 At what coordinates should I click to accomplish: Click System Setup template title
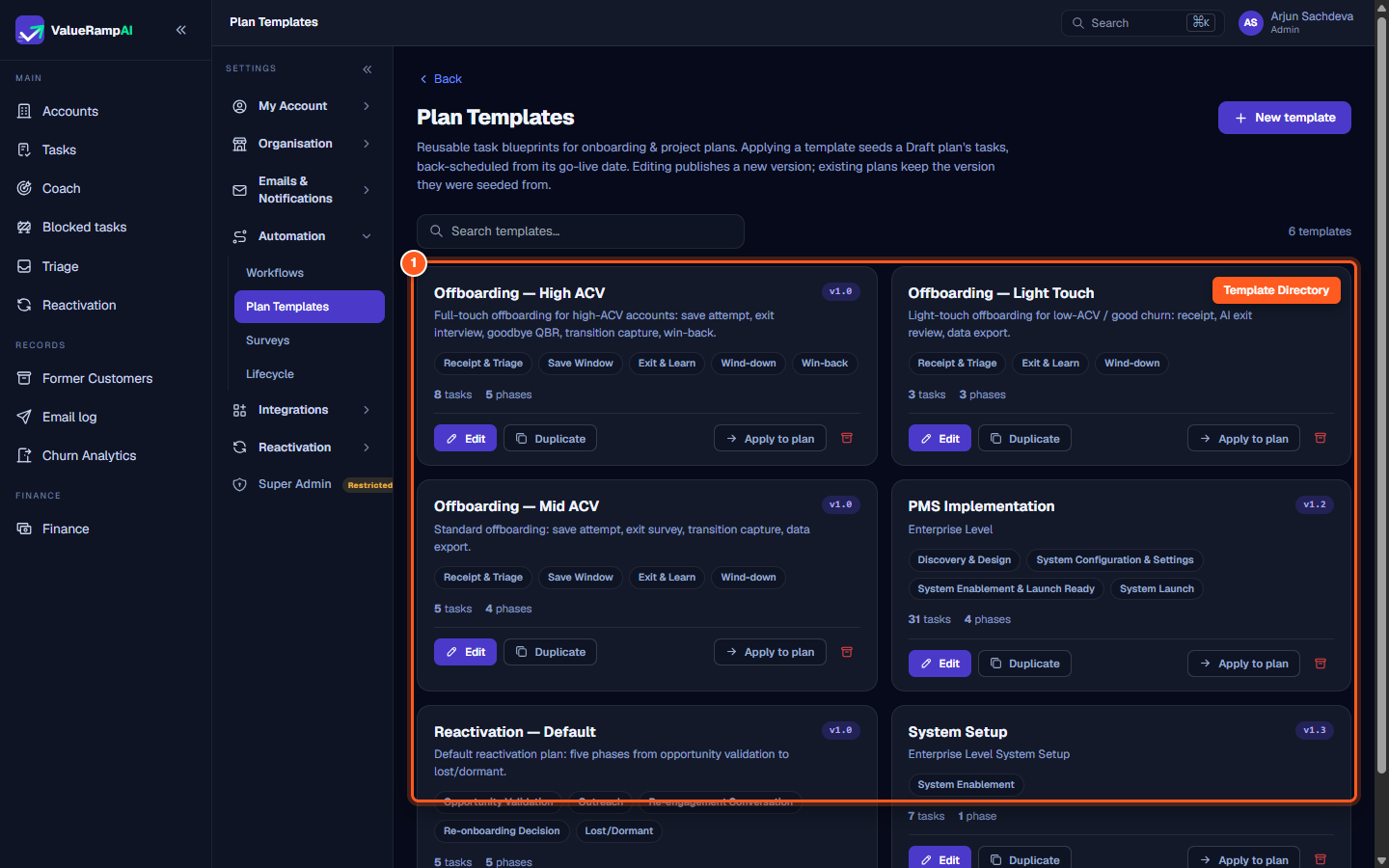coord(958,732)
